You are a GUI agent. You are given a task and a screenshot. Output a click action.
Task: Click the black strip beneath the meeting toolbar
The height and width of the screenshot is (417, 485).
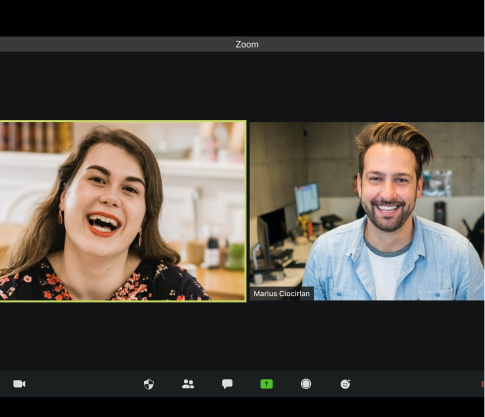(x=242, y=407)
